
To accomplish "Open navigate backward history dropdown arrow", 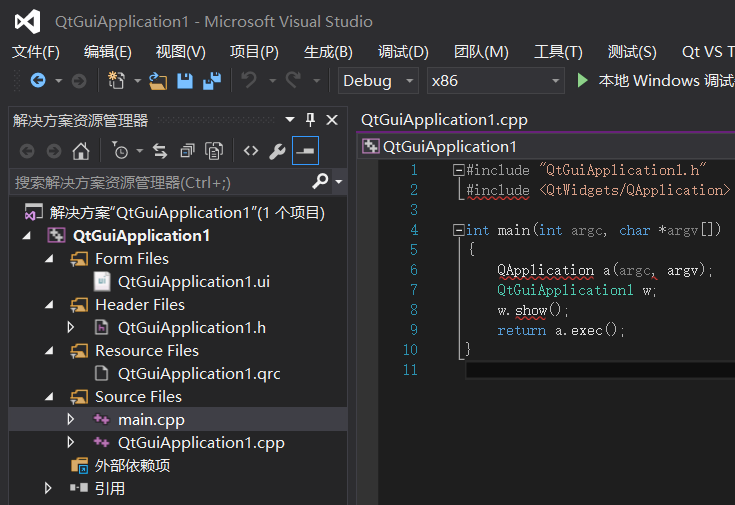I will [x=59, y=81].
